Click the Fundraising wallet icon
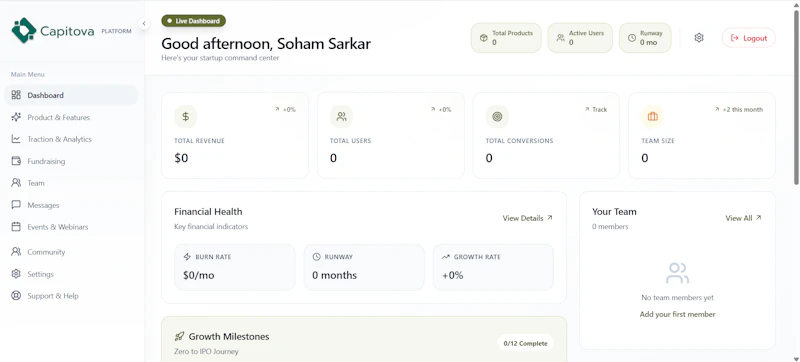Screen dimensions: 800x362 [16, 161]
